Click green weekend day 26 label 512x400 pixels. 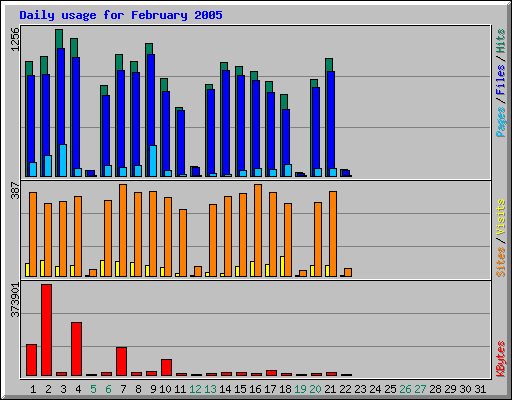pos(405,389)
